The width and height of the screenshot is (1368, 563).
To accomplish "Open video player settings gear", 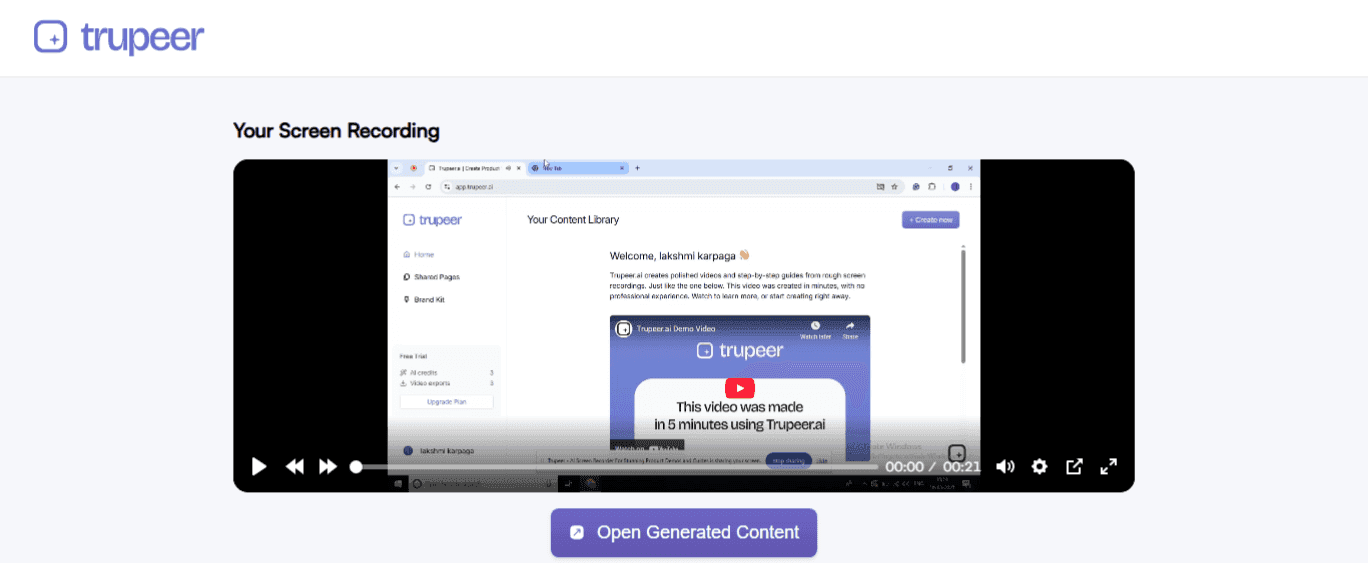I will tap(1040, 466).
